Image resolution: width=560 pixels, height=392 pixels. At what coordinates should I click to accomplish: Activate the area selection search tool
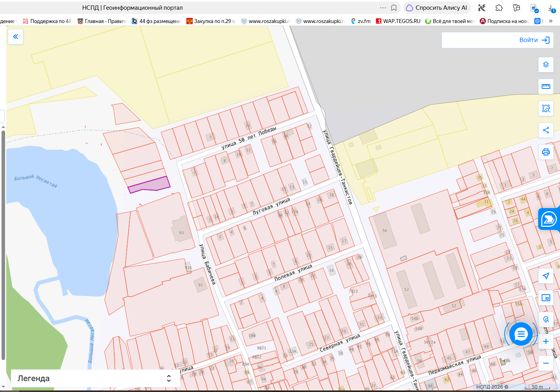[x=546, y=108]
